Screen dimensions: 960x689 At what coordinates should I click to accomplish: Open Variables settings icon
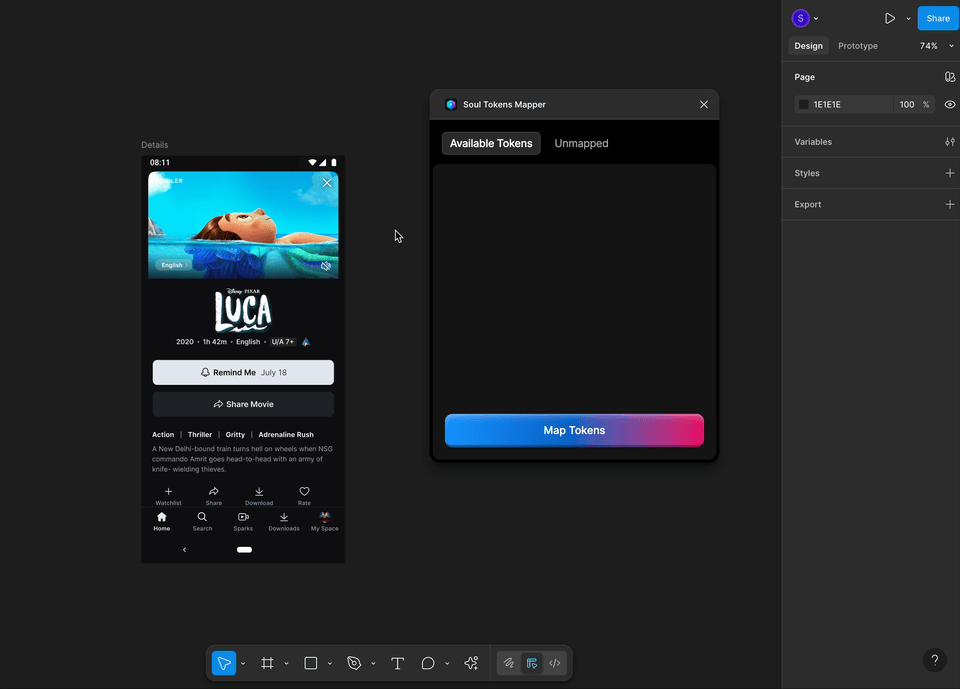(950, 142)
